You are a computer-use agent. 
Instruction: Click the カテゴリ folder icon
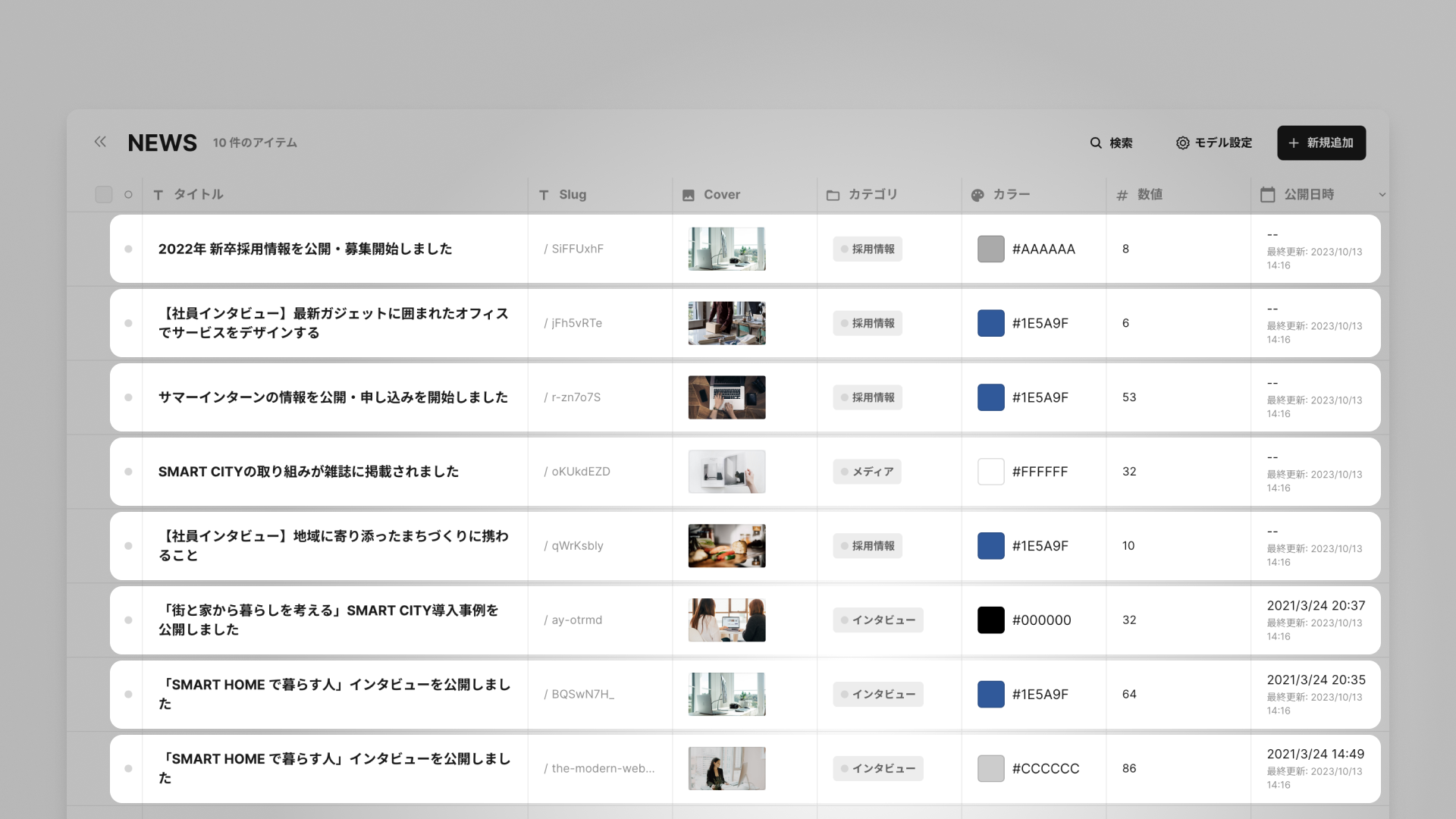[x=833, y=195]
